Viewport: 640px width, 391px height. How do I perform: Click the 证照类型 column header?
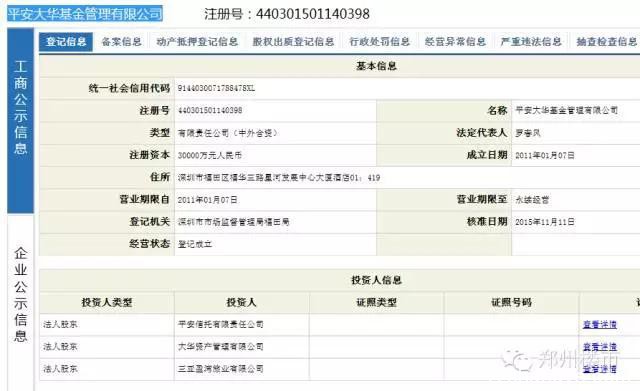(x=376, y=302)
